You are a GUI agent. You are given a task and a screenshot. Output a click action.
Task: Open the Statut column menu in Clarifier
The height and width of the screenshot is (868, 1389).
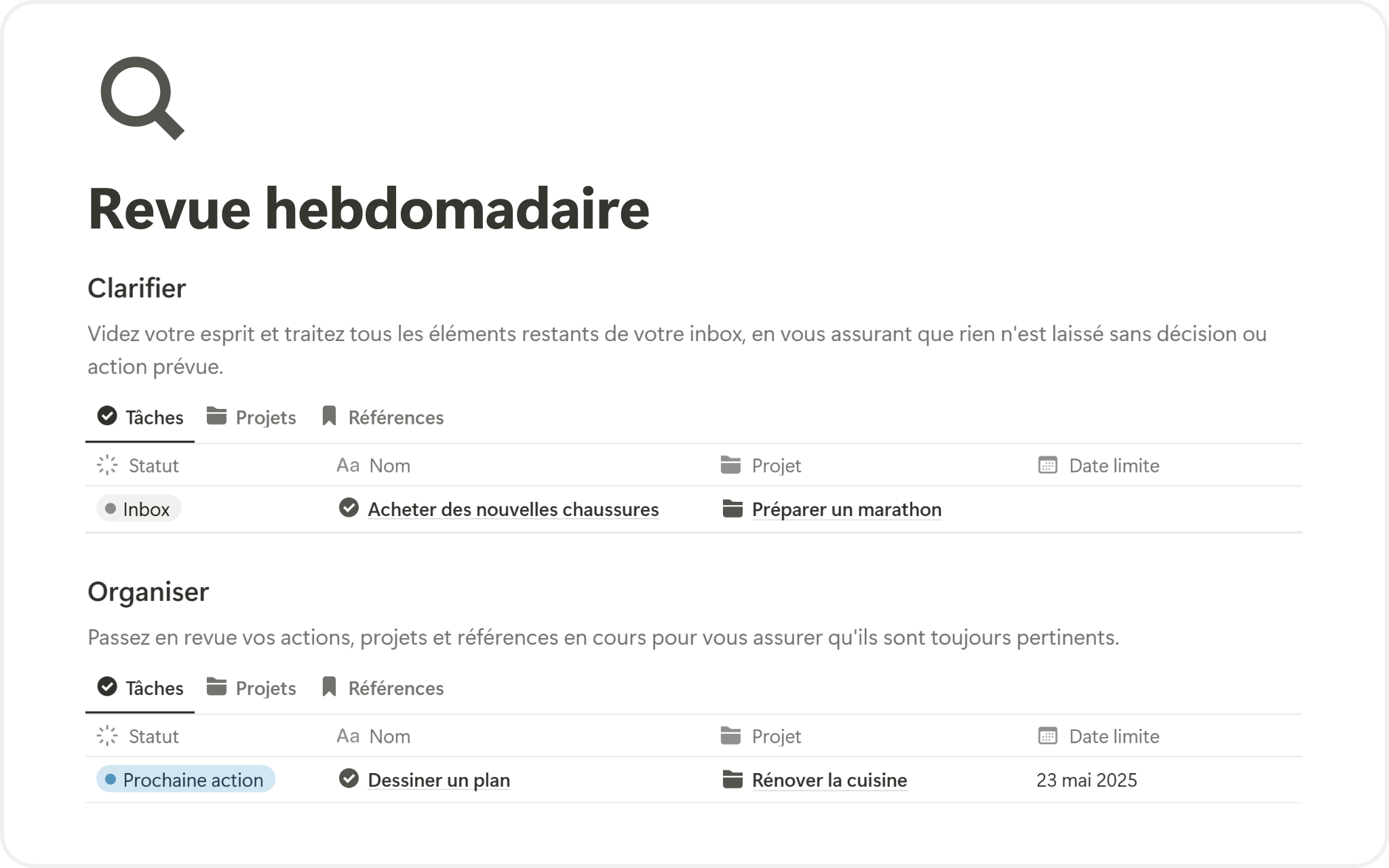[153, 466]
